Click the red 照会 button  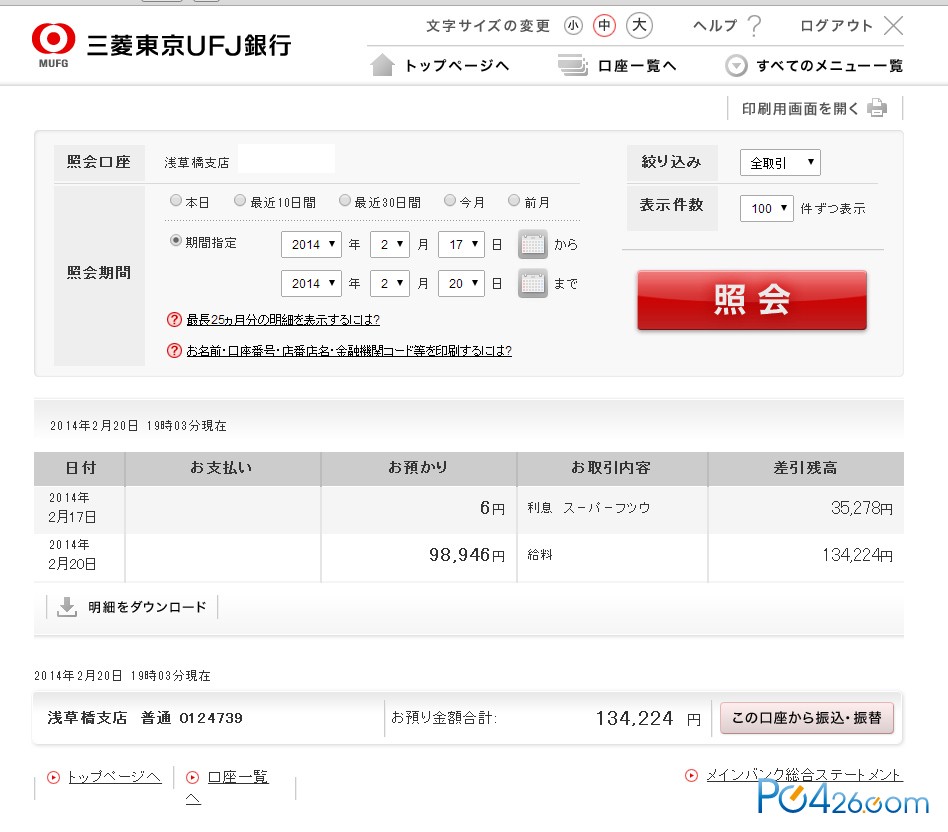752,300
